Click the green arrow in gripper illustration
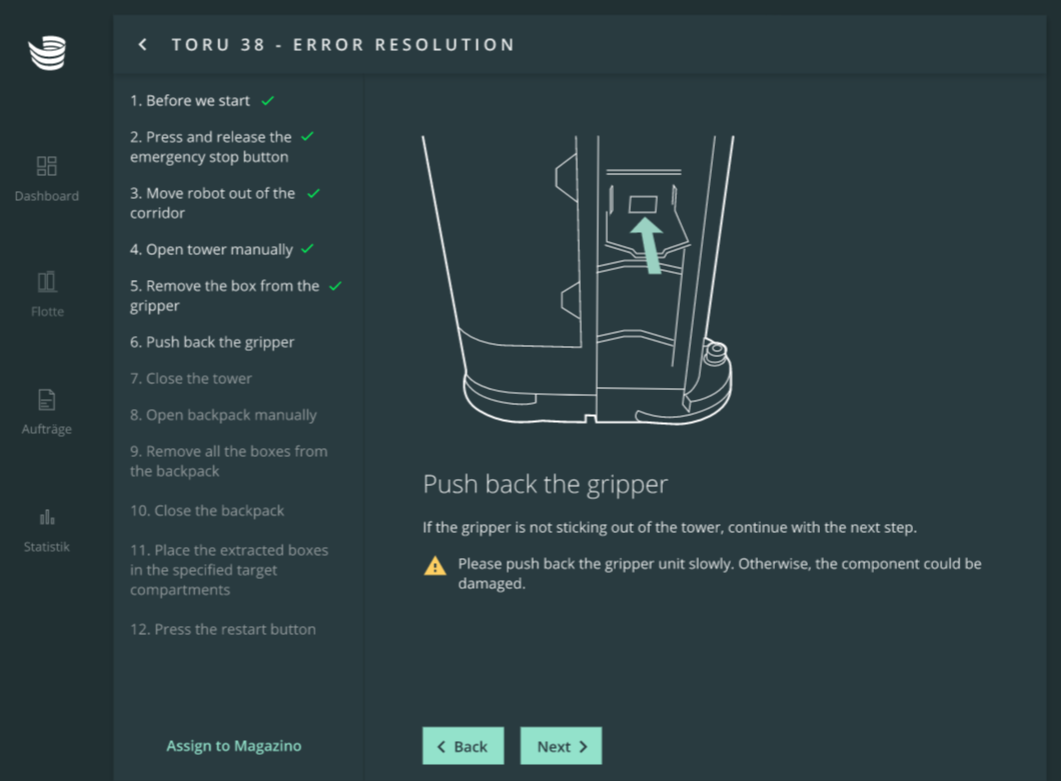The height and width of the screenshot is (781, 1061). tap(648, 245)
